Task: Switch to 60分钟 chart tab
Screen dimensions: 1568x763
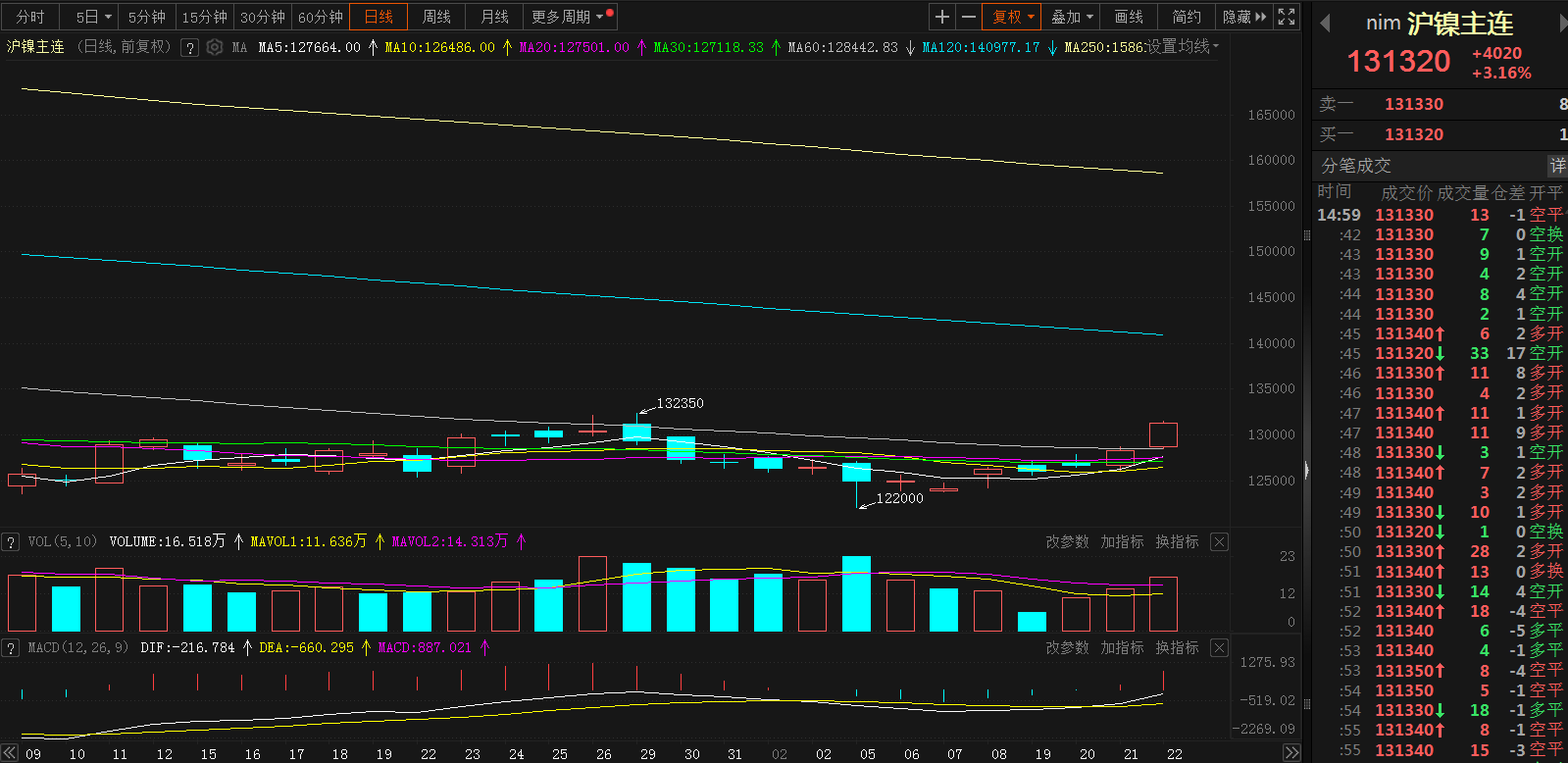Action: pyautogui.click(x=321, y=17)
